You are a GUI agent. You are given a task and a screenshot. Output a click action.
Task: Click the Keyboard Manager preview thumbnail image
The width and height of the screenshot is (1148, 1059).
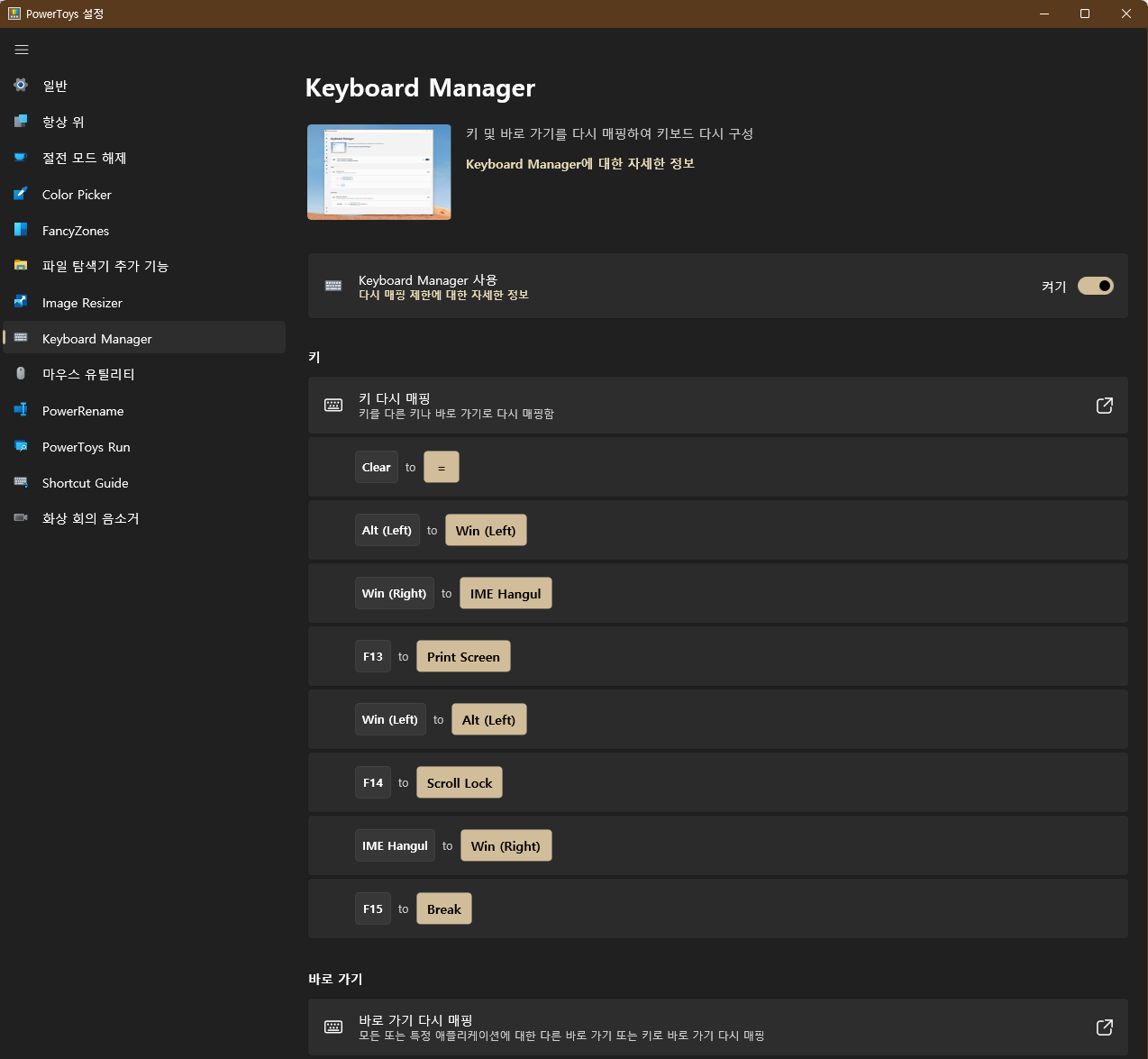(x=378, y=172)
